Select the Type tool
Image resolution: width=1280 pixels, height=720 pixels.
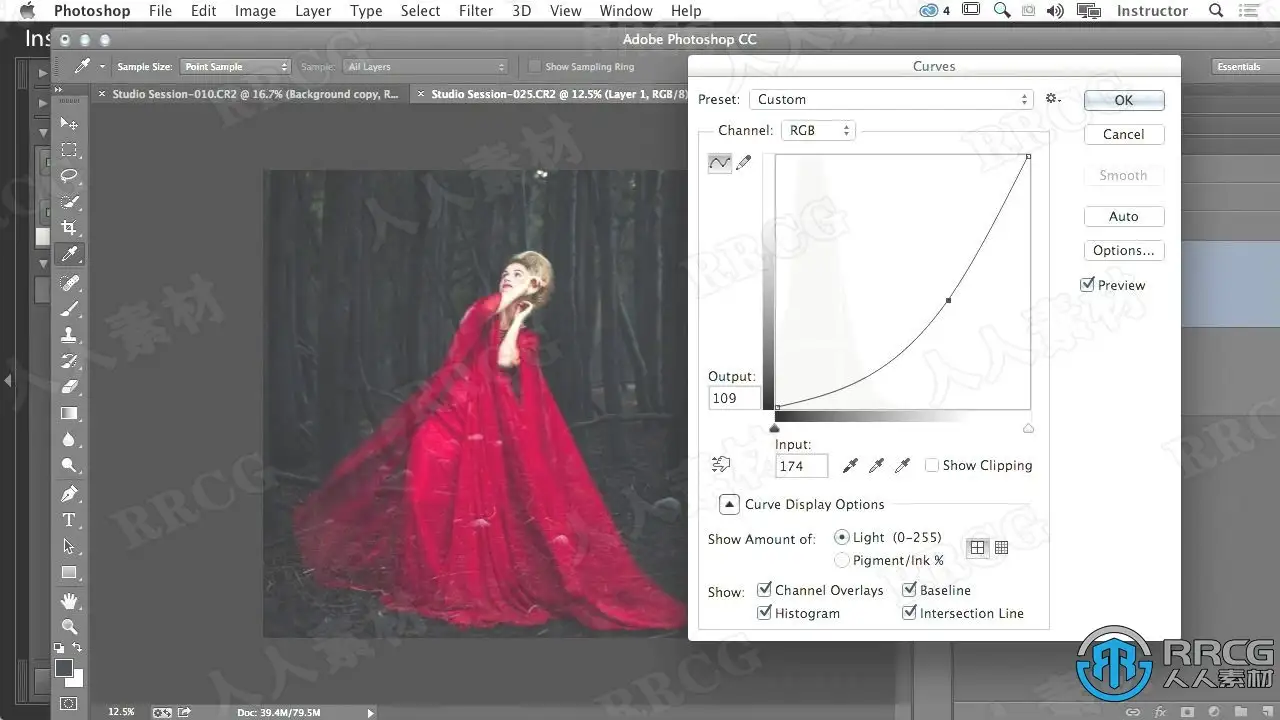(x=69, y=520)
